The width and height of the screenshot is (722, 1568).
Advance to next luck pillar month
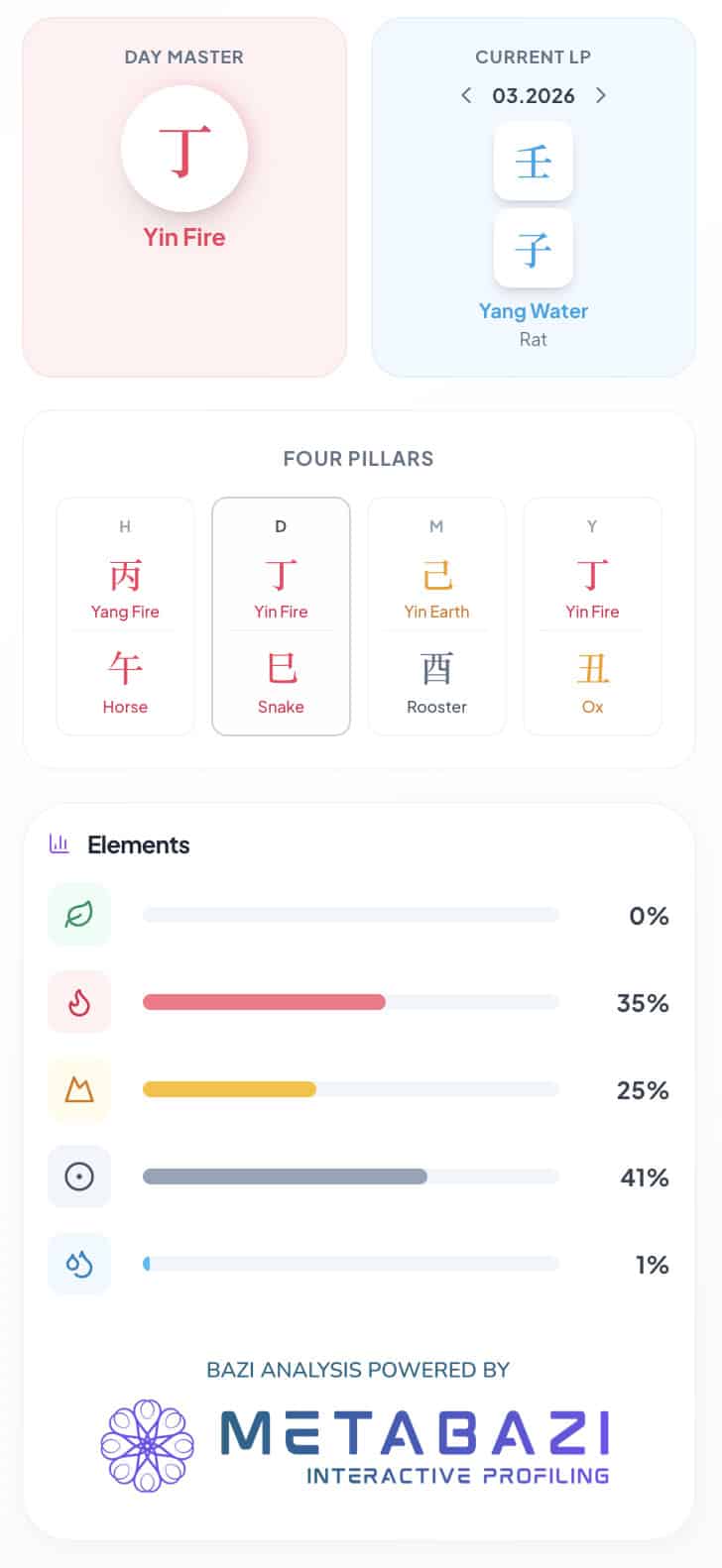click(x=600, y=95)
